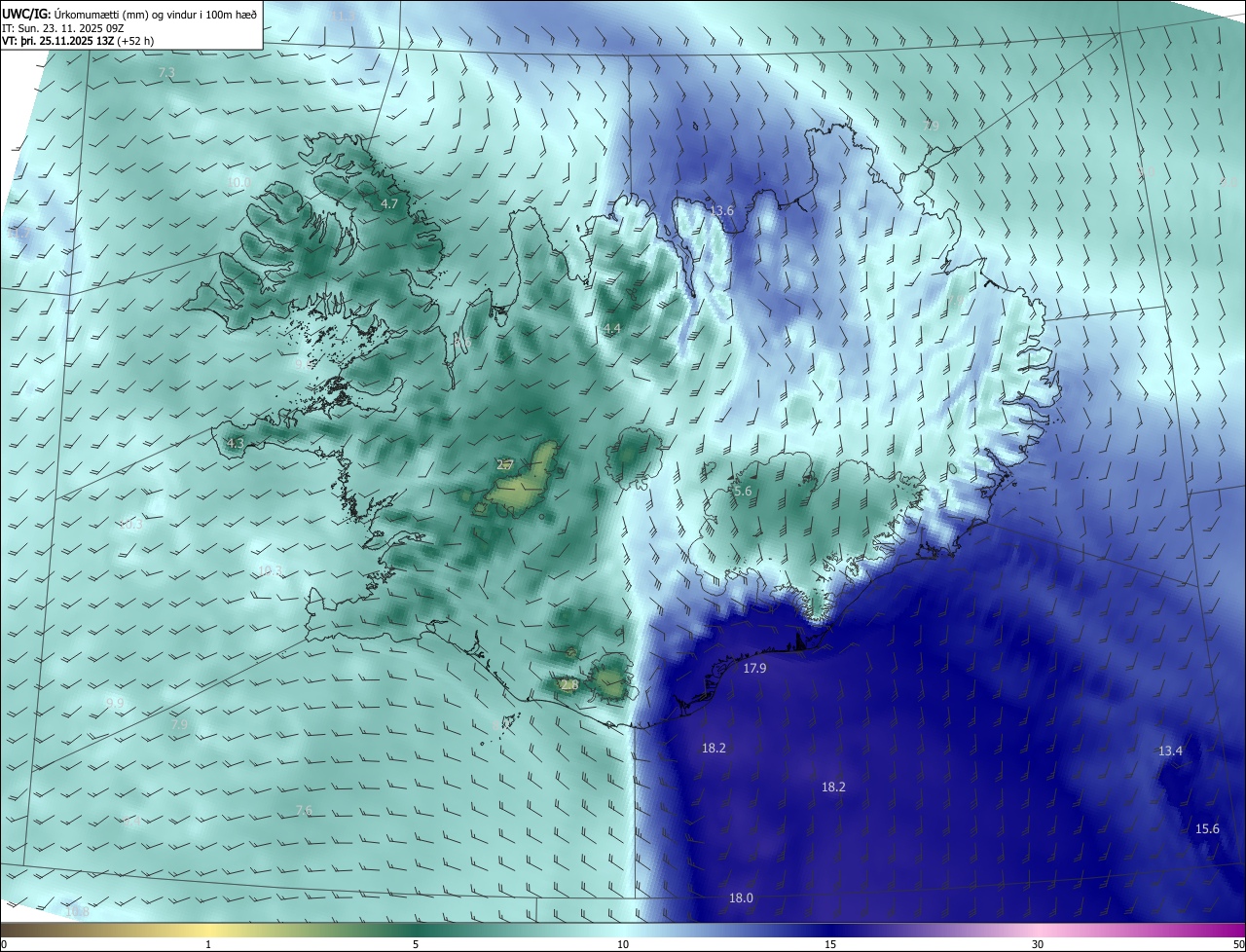Click the 2.8 value label
The height and width of the screenshot is (952, 1246).
[569, 685]
